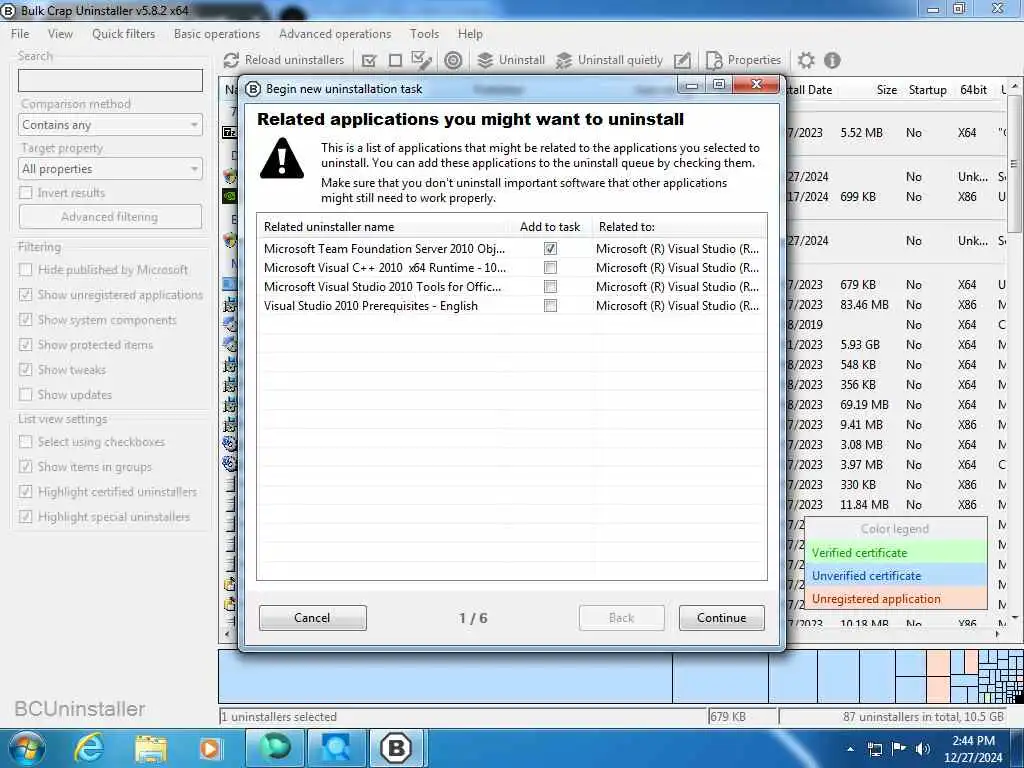This screenshot has width=1024, height=768.
Task: Click the volume speaker tray icon
Action: pos(923,749)
